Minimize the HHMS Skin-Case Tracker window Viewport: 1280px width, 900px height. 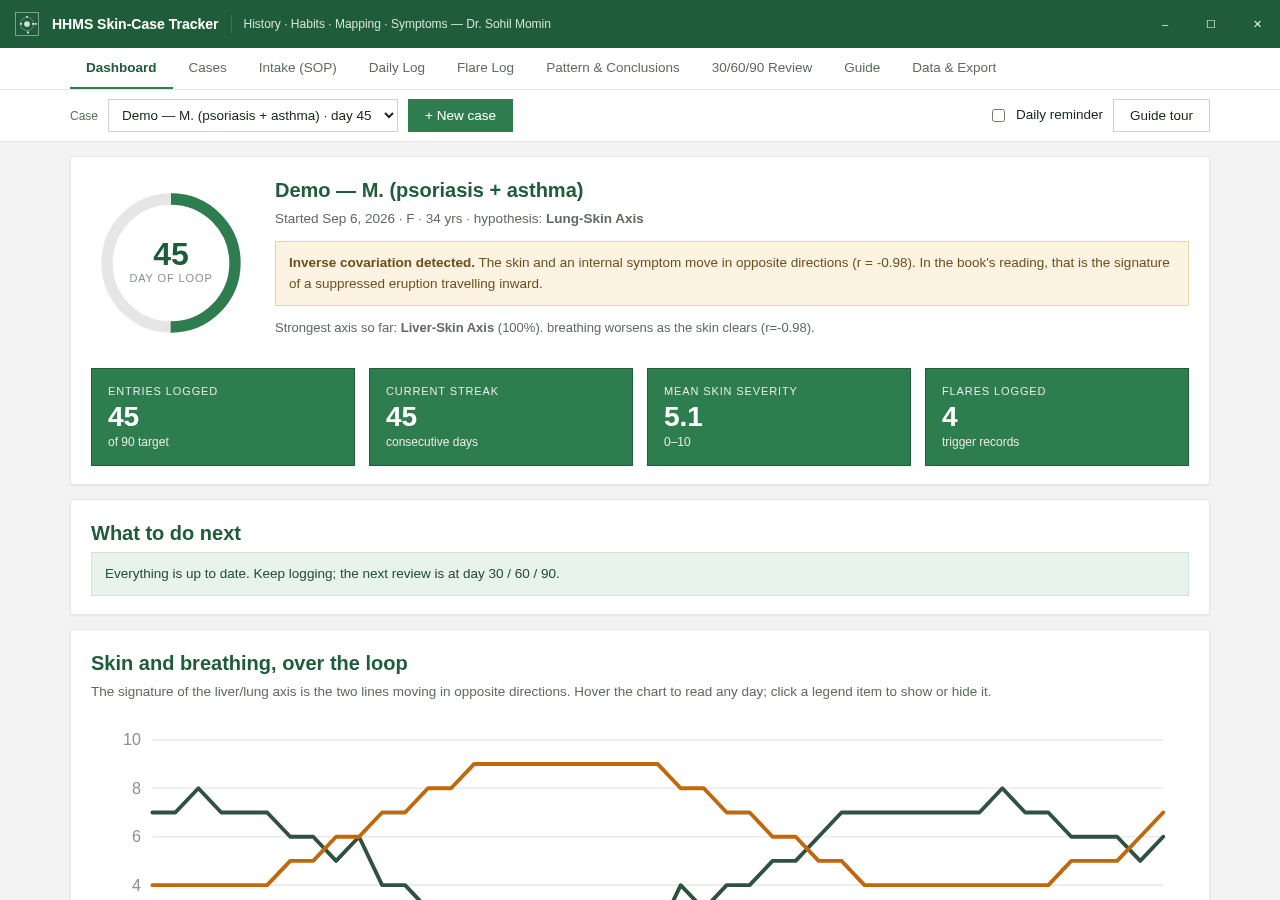pyautogui.click(x=1165, y=24)
